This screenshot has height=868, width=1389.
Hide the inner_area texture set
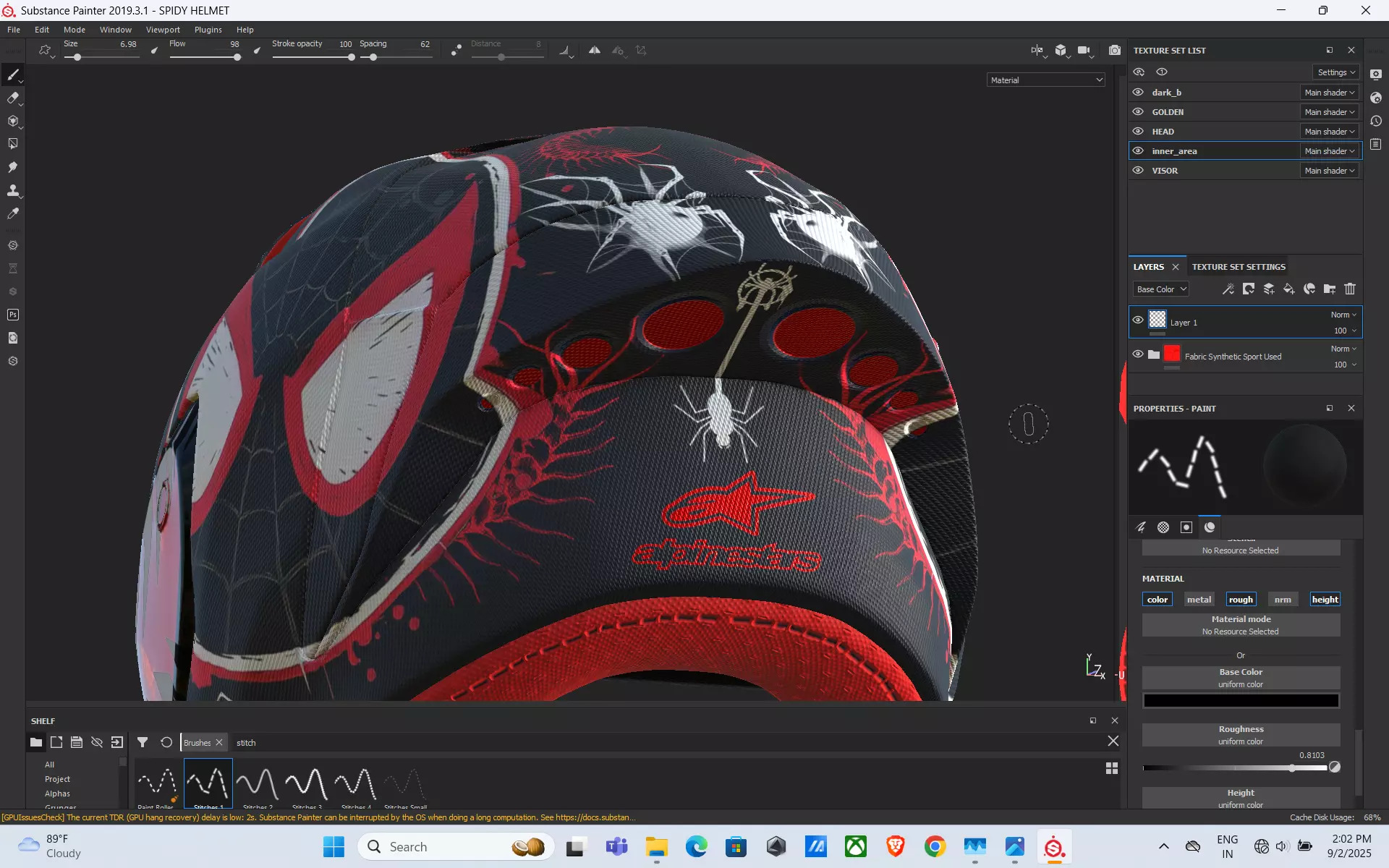coord(1138,151)
